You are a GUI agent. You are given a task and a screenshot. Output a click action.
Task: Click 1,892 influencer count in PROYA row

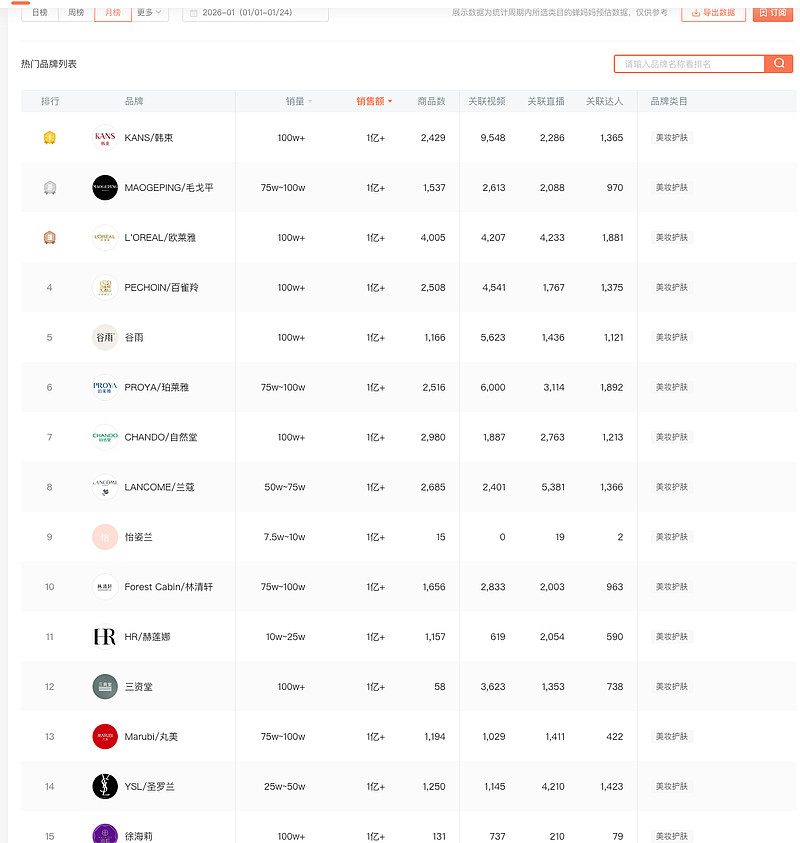click(x=612, y=387)
